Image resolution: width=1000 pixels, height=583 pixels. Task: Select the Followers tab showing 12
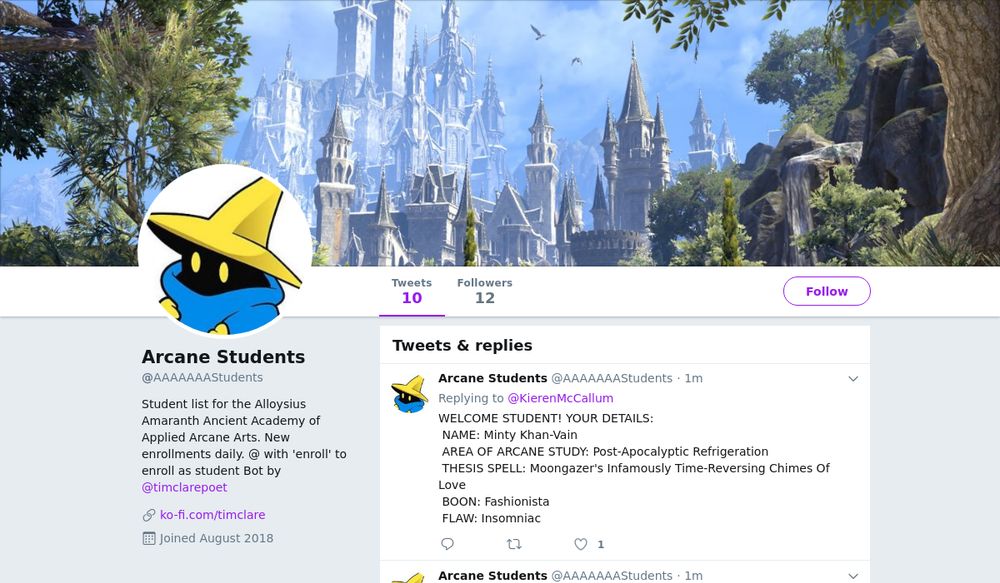[485, 291]
